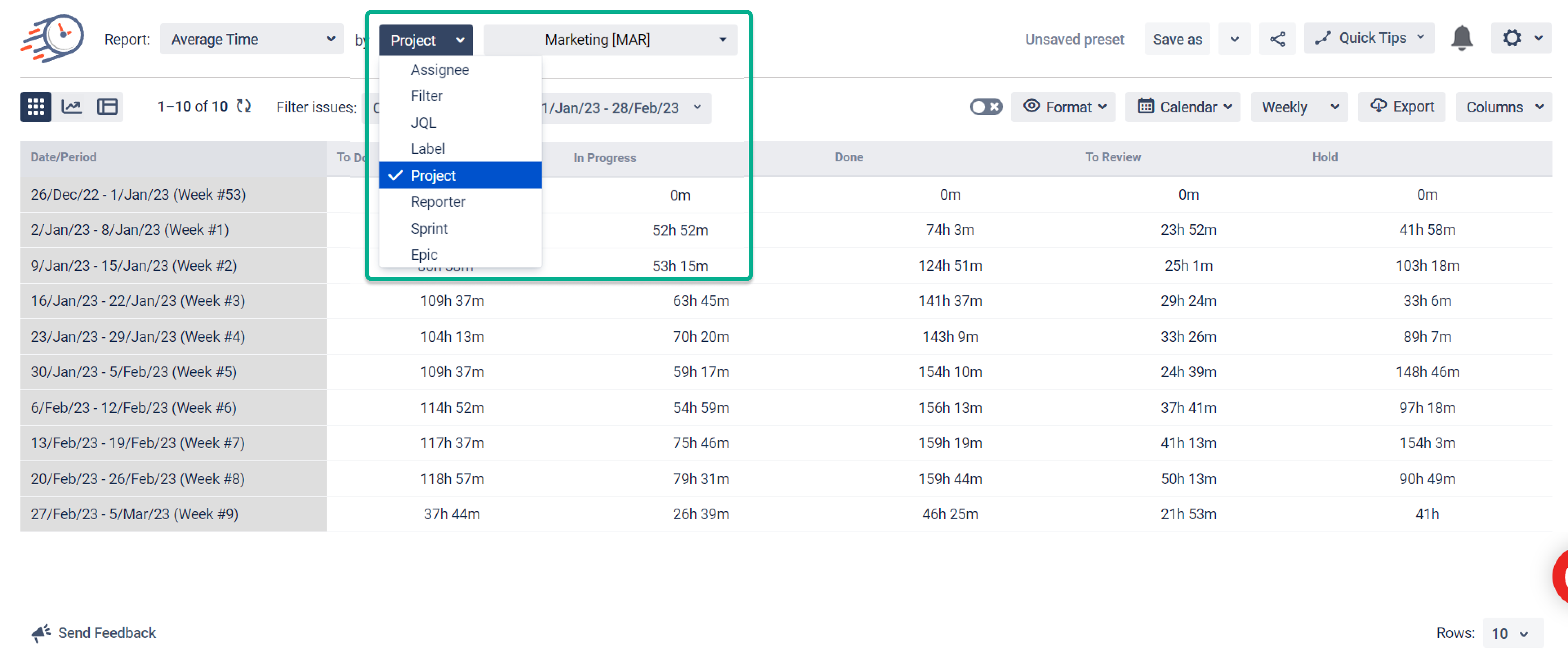
Task: Click the share report icon
Action: [x=1278, y=38]
